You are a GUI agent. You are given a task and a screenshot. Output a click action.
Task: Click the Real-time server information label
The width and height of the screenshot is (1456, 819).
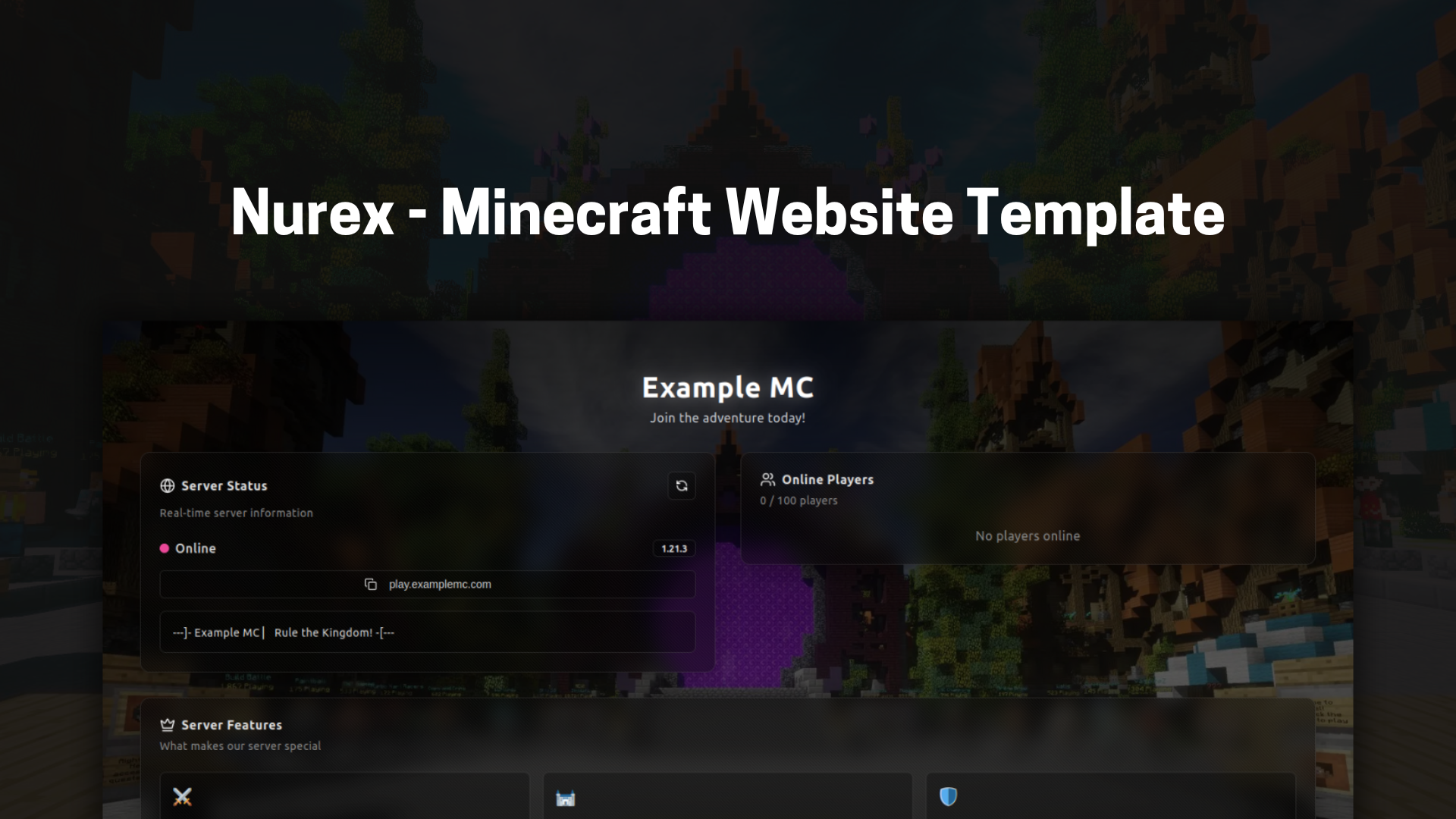pyautogui.click(x=237, y=512)
